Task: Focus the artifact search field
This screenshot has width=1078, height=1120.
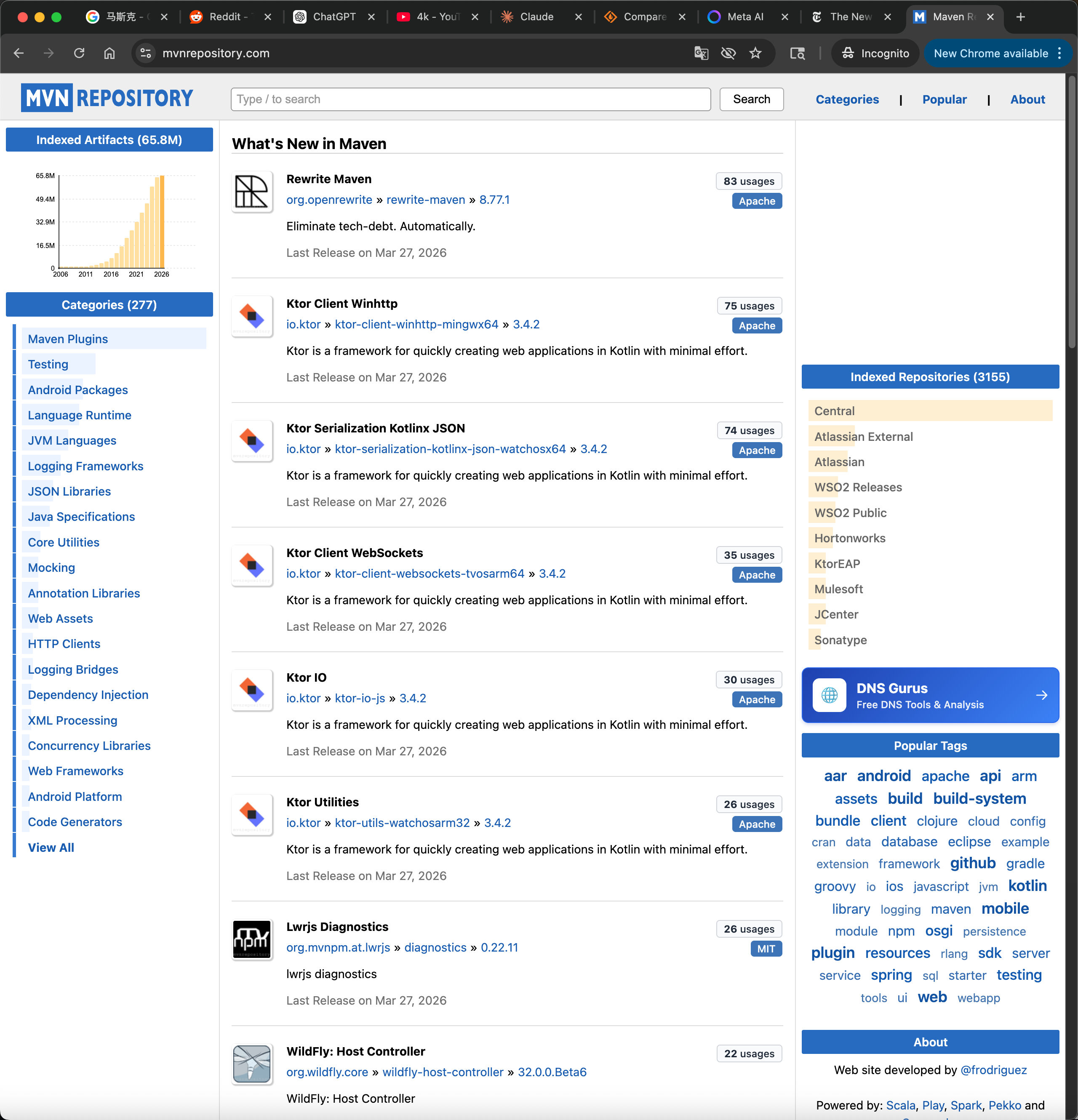Action: (x=470, y=99)
